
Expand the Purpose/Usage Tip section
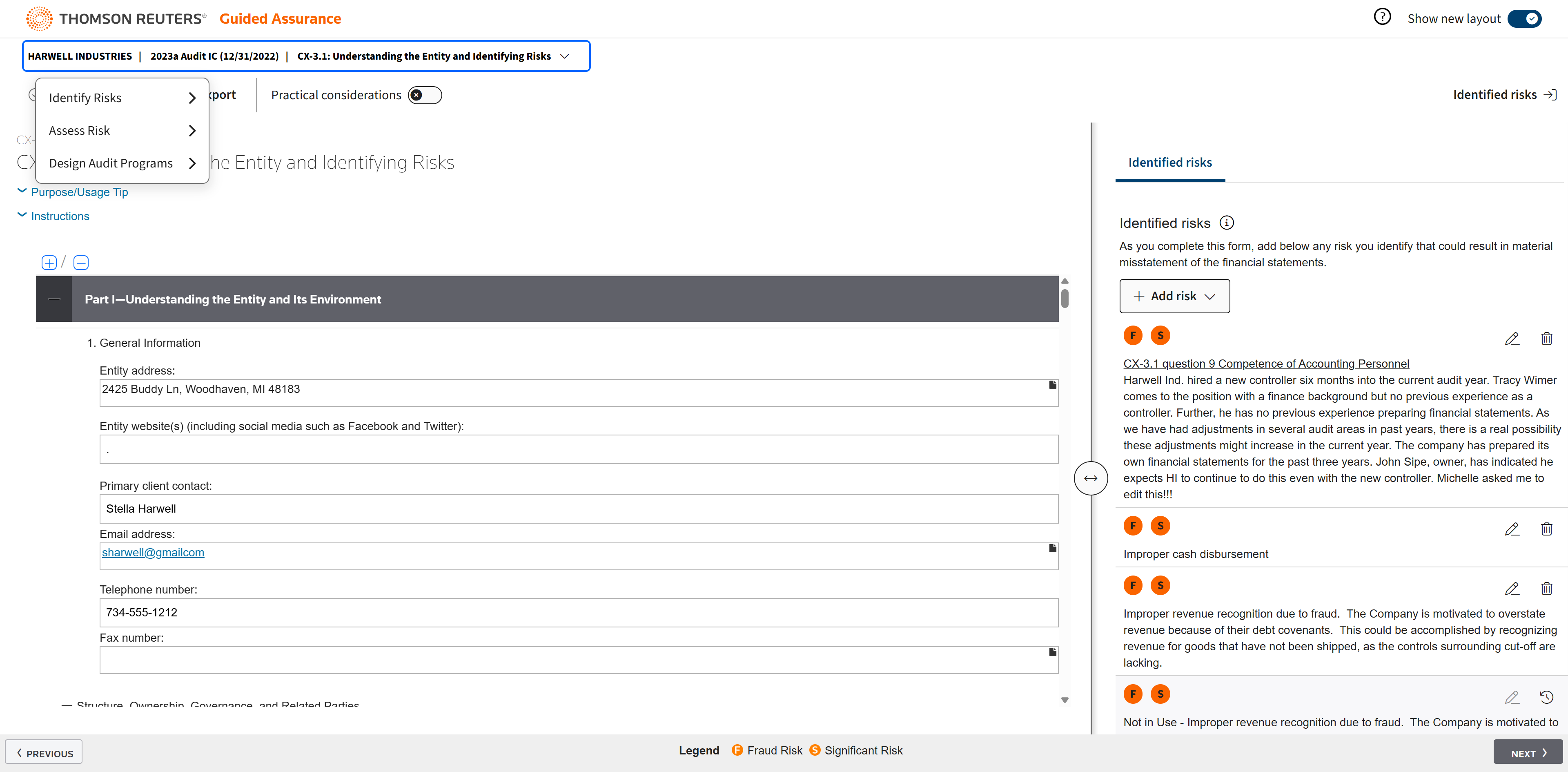[79, 192]
